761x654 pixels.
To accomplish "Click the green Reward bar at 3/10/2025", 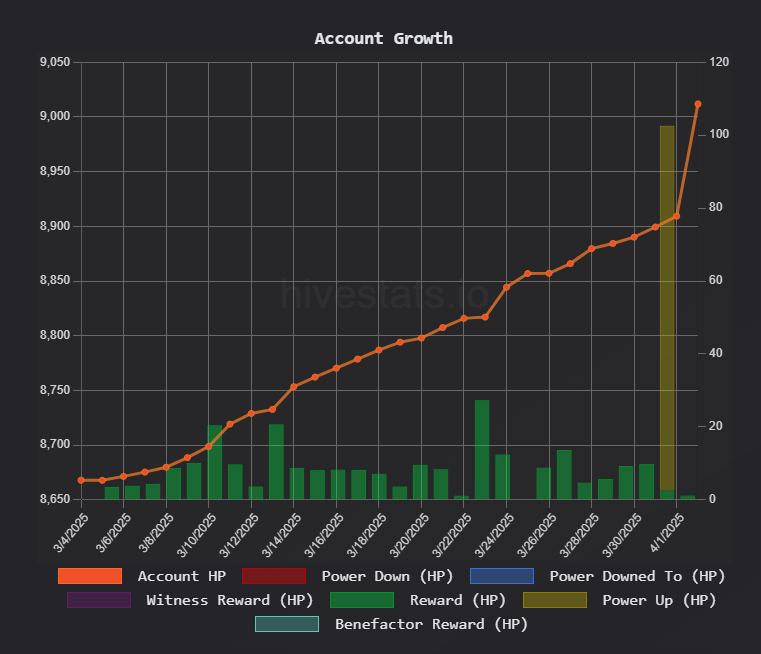I will coord(215,462).
